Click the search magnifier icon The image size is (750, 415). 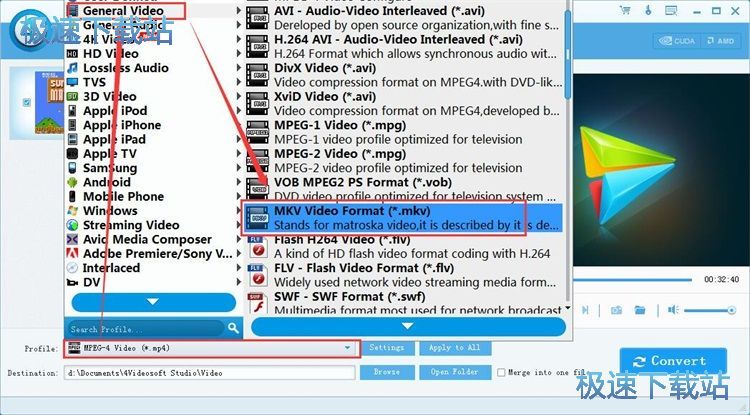(233, 328)
